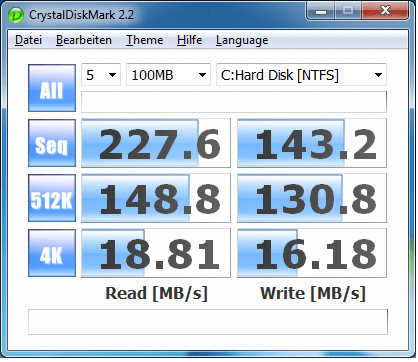This screenshot has height=362, width=418.
Task: Click the Read [MB/s] column label
Action: point(156,294)
